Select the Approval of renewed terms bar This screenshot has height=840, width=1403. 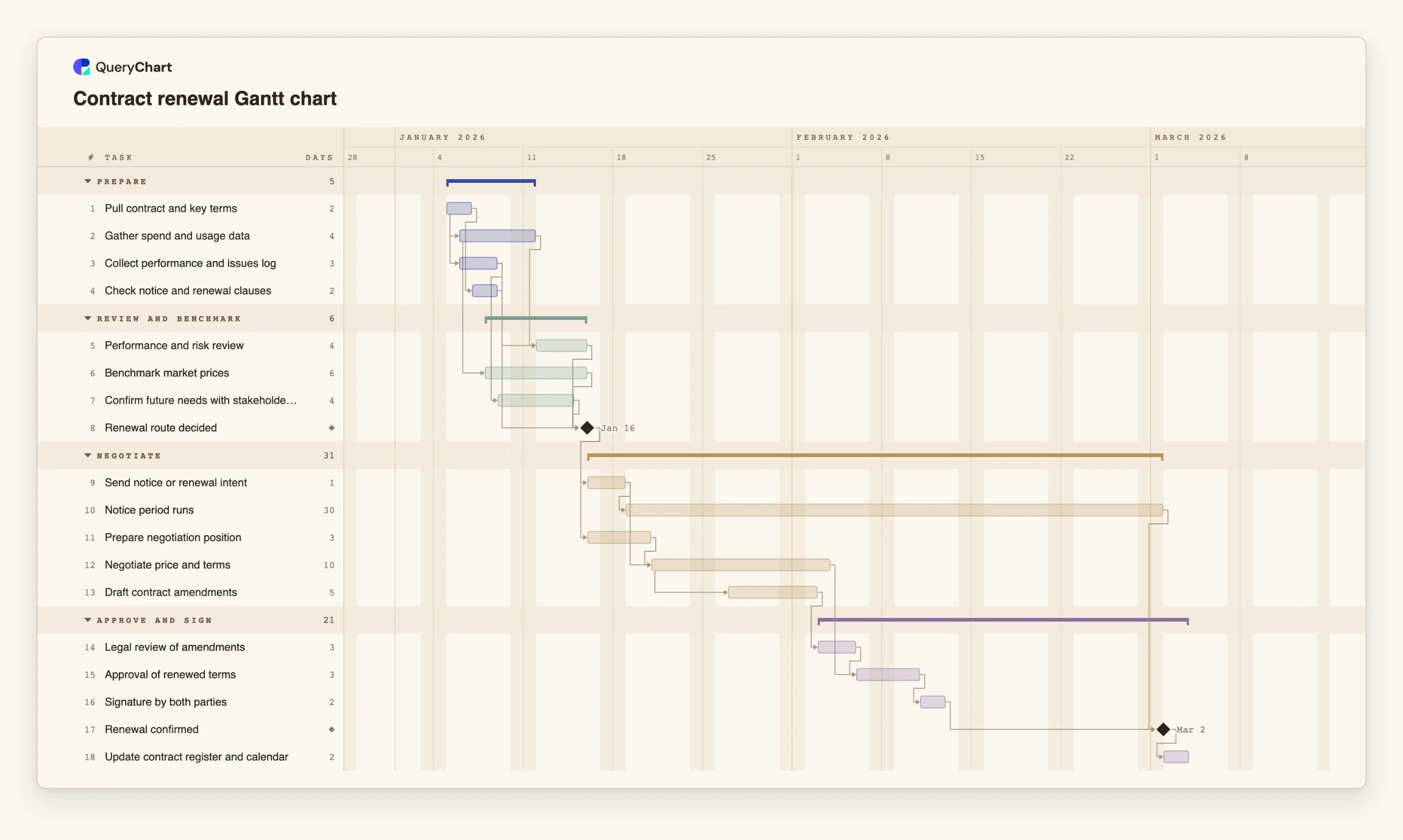(x=888, y=675)
